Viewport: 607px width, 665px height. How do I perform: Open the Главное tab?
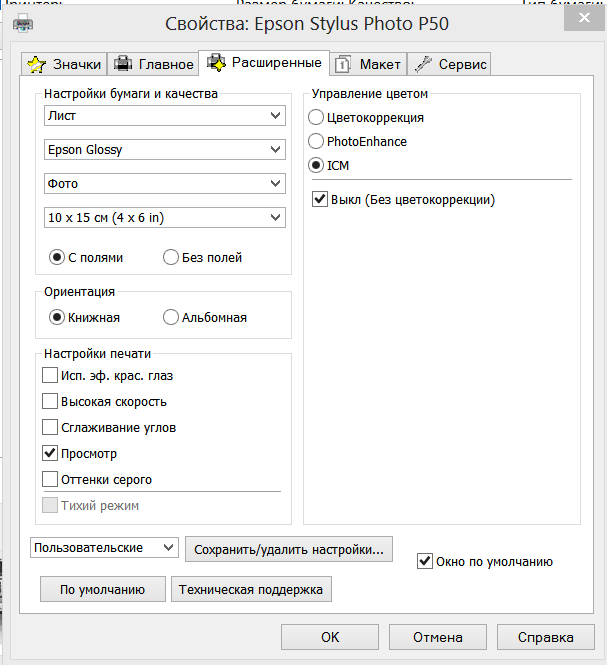(x=153, y=64)
